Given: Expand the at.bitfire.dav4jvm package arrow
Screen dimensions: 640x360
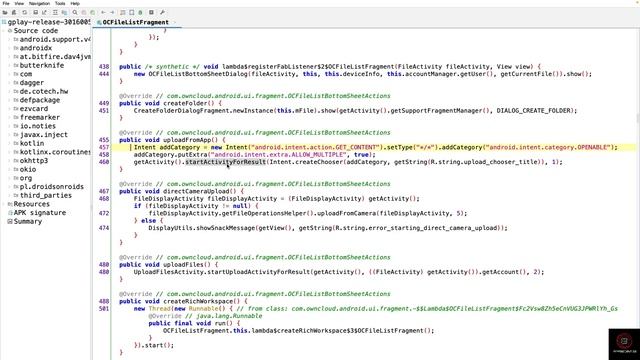Looking at the screenshot, I should coord(9,57).
